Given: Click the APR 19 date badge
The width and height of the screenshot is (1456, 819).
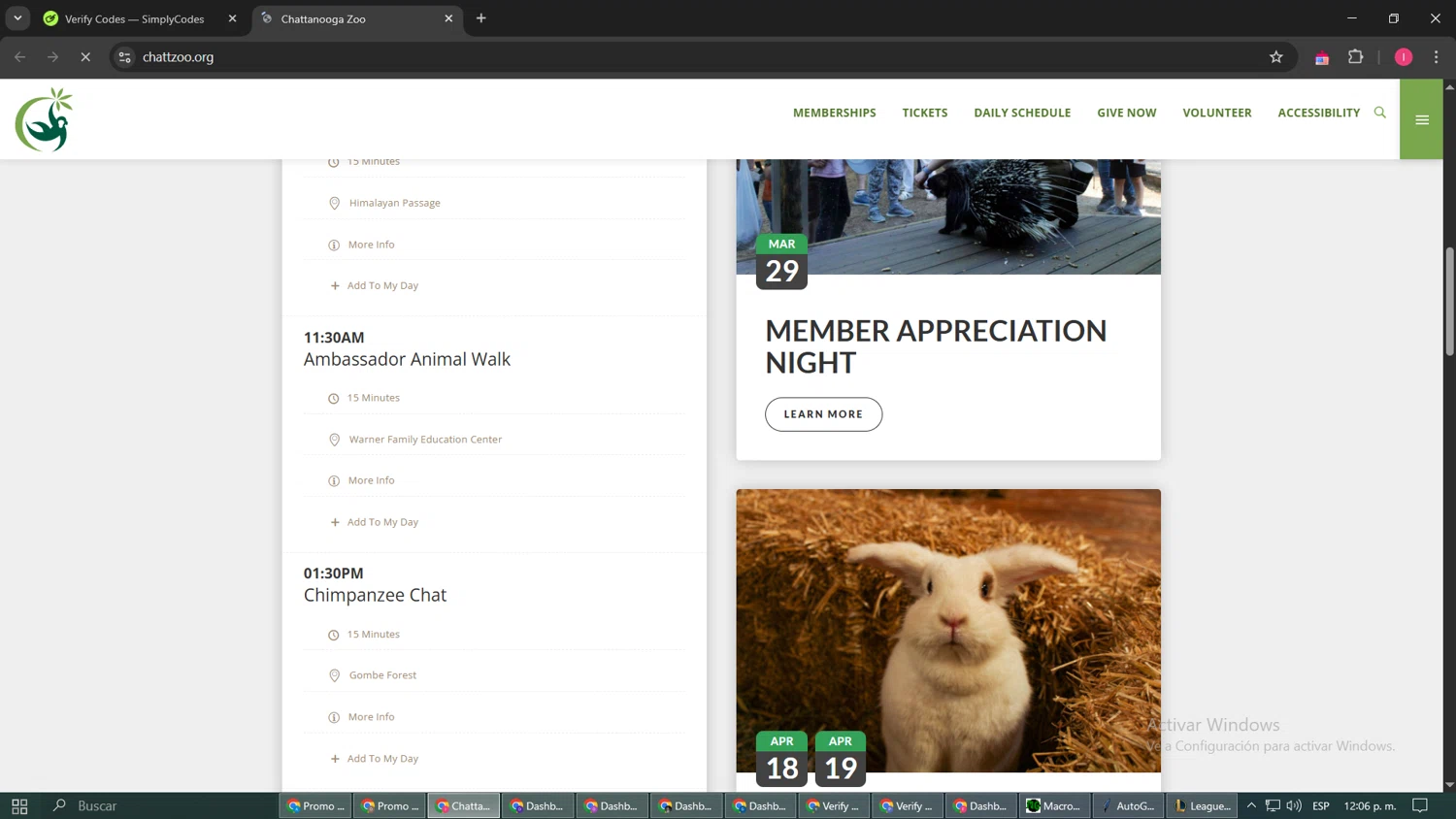Looking at the screenshot, I should [x=840, y=759].
